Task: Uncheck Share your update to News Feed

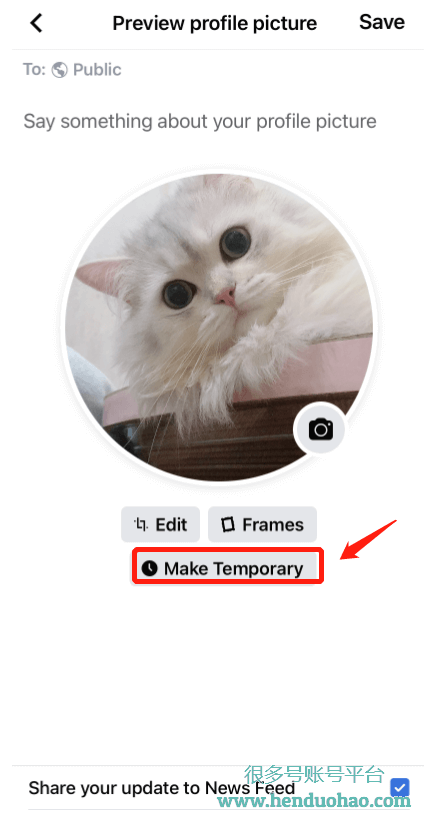Action: (x=400, y=788)
